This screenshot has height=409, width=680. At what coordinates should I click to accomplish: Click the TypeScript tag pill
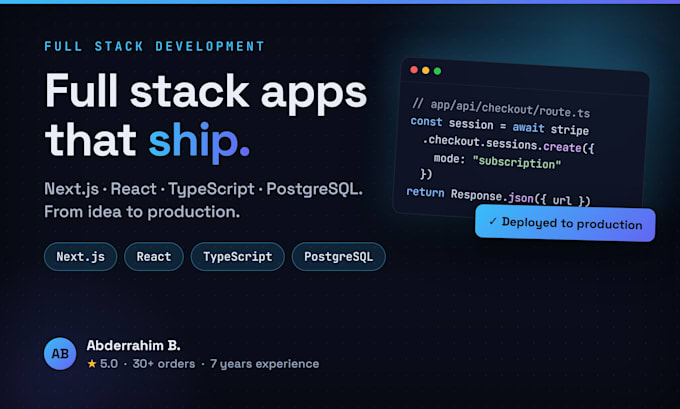click(238, 256)
